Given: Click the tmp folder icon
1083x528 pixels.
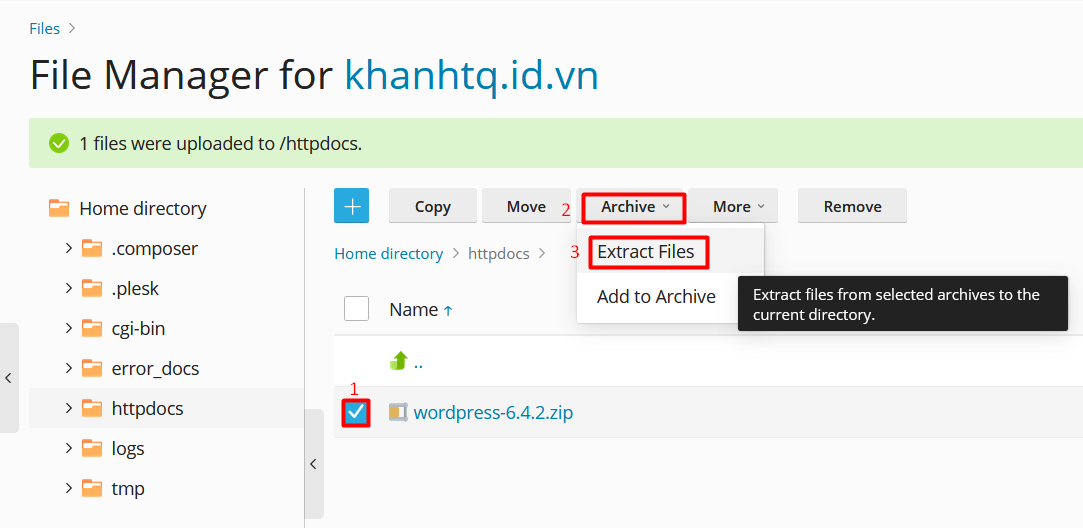Looking at the screenshot, I should click(x=92, y=488).
